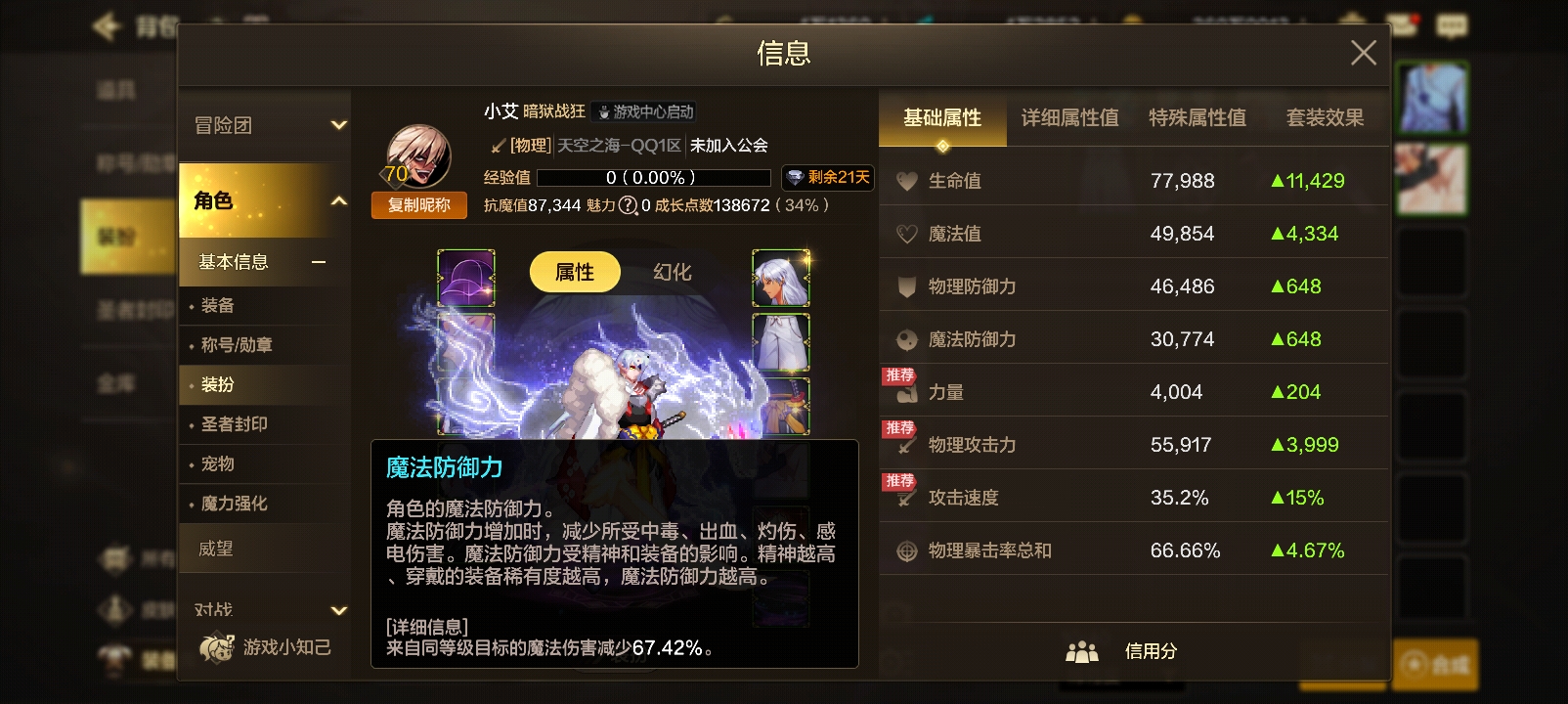This screenshot has width=1568, height=704.
Task: Collapse the 角色 section chevron
Action: coord(339,200)
